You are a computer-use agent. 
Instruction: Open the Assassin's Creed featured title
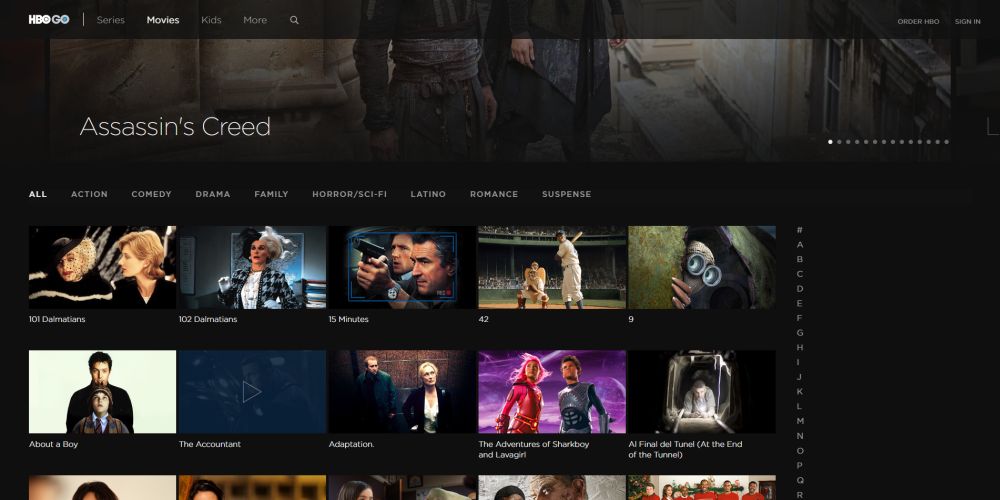(175, 126)
